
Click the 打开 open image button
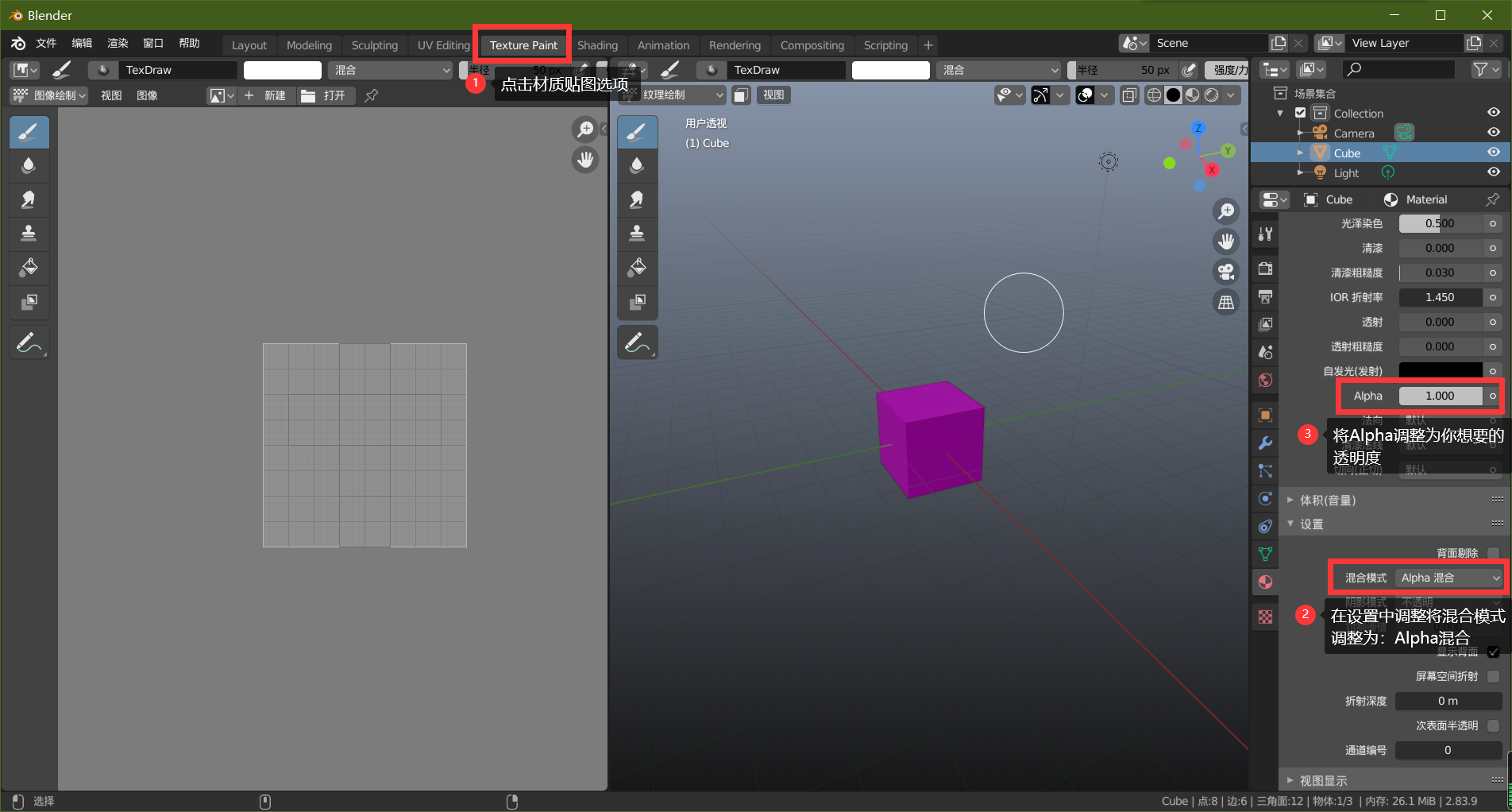(323, 95)
